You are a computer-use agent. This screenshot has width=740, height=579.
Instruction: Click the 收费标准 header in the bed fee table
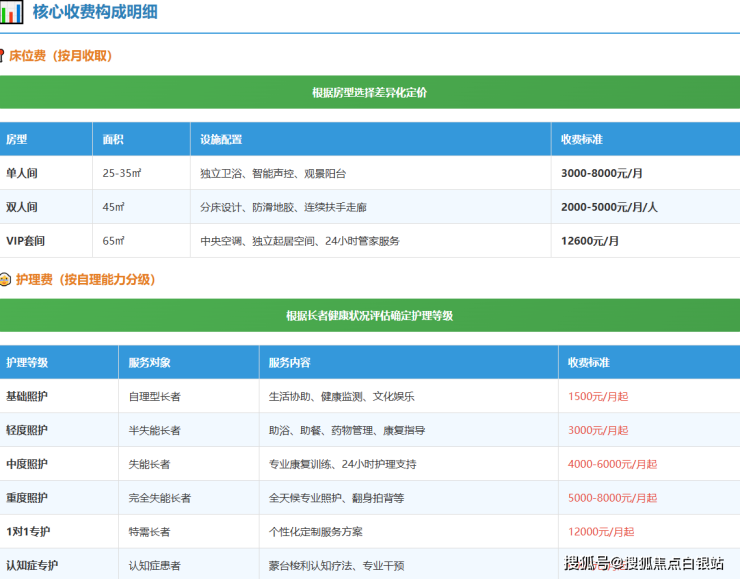point(581,139)
